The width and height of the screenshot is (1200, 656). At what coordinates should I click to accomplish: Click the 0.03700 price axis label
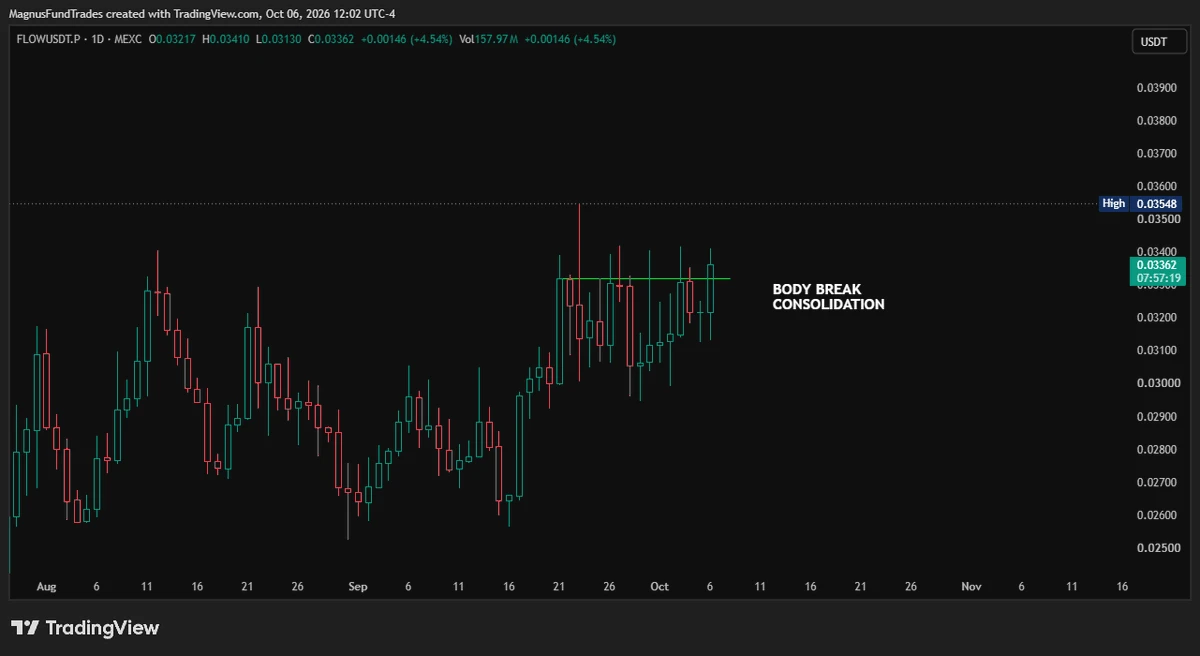coord(1155,154)
